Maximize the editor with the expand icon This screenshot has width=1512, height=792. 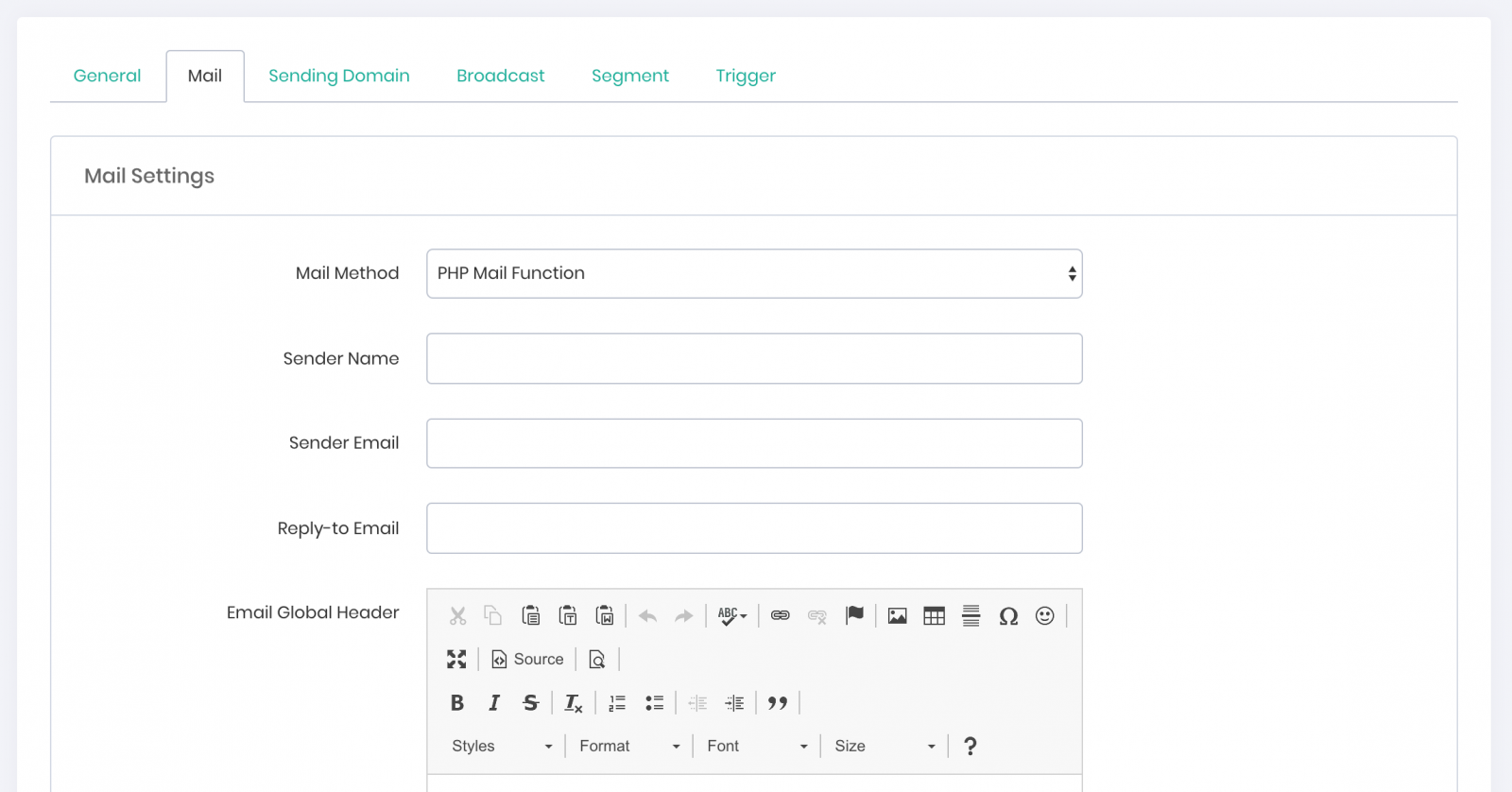(456, 660)
